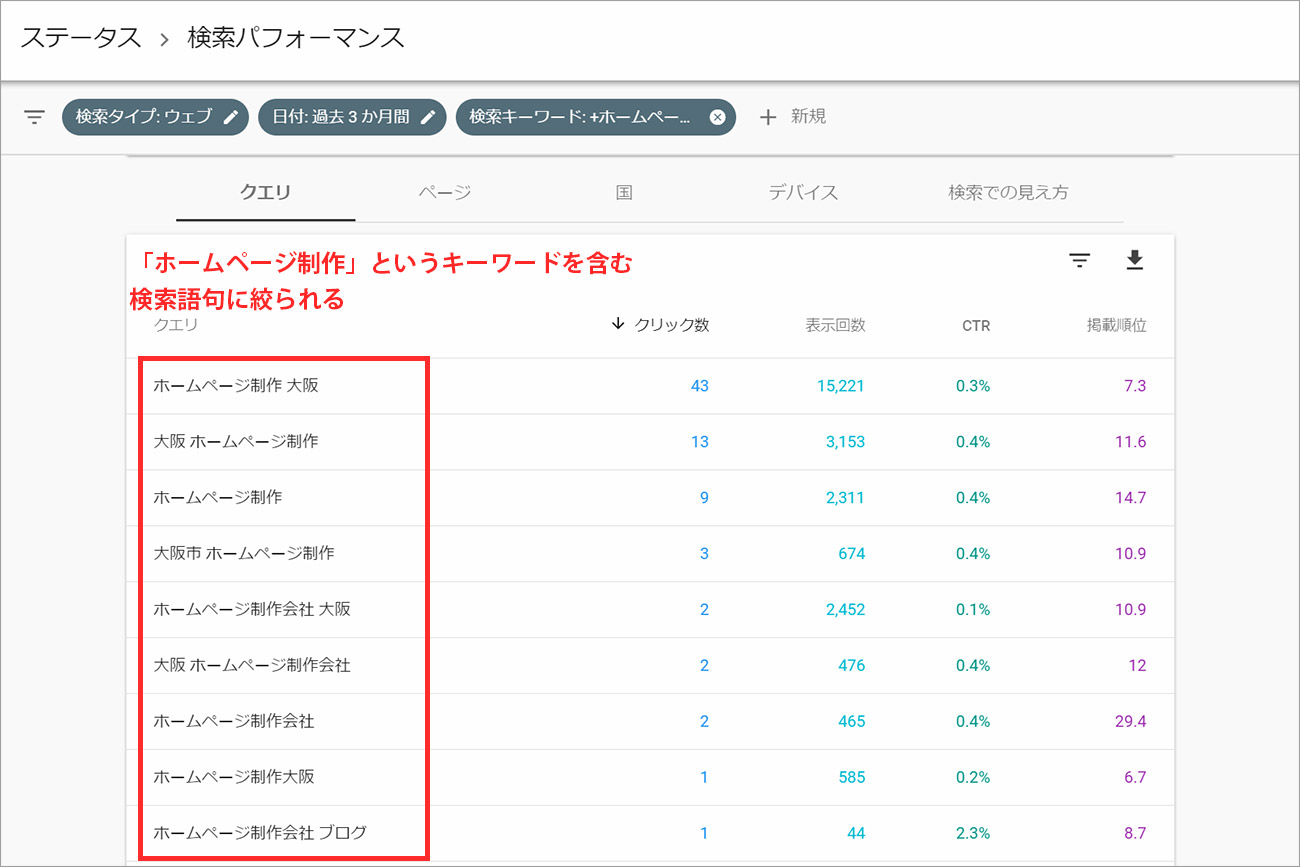Click the impressions value 3,153
The image size is (1300, 867).
click(845, 442)
